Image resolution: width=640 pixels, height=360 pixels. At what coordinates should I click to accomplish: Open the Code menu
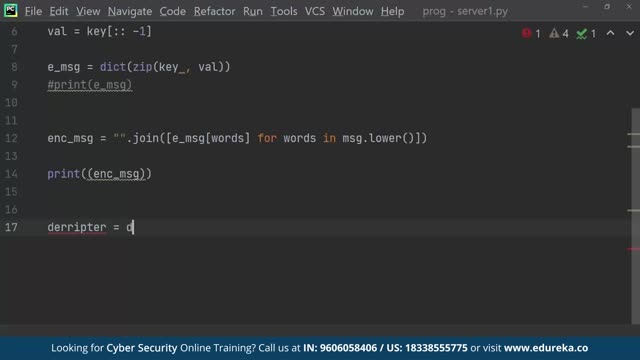coord(173,11)
